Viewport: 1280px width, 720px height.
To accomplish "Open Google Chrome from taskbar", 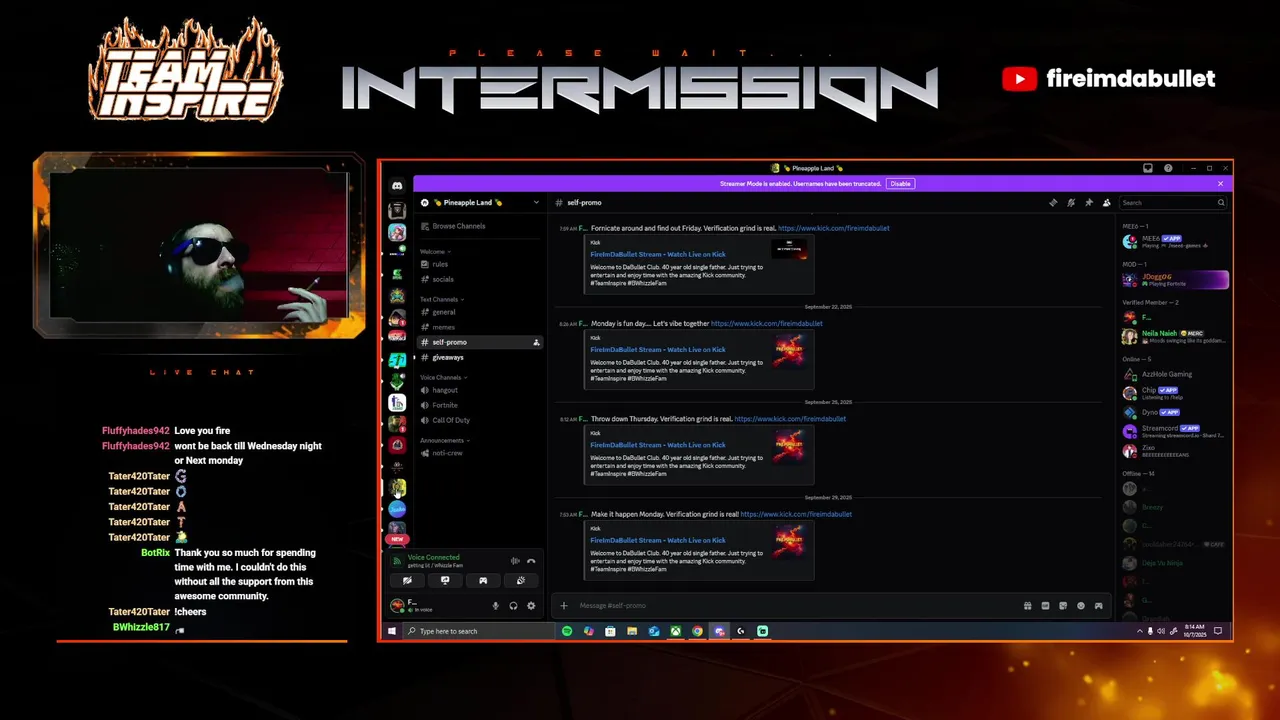I will [x=698, y=631].
